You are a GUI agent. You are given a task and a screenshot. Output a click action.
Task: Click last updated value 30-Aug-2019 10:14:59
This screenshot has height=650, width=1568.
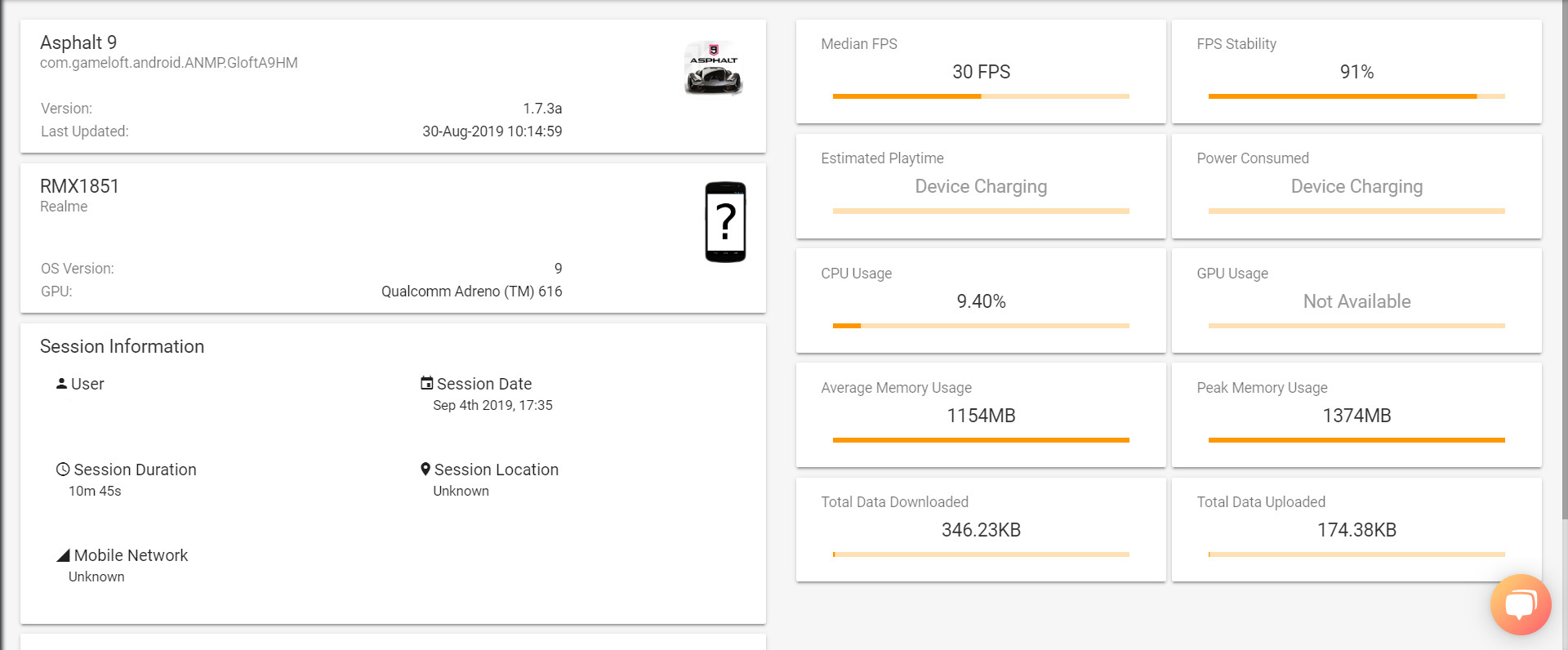492,131
